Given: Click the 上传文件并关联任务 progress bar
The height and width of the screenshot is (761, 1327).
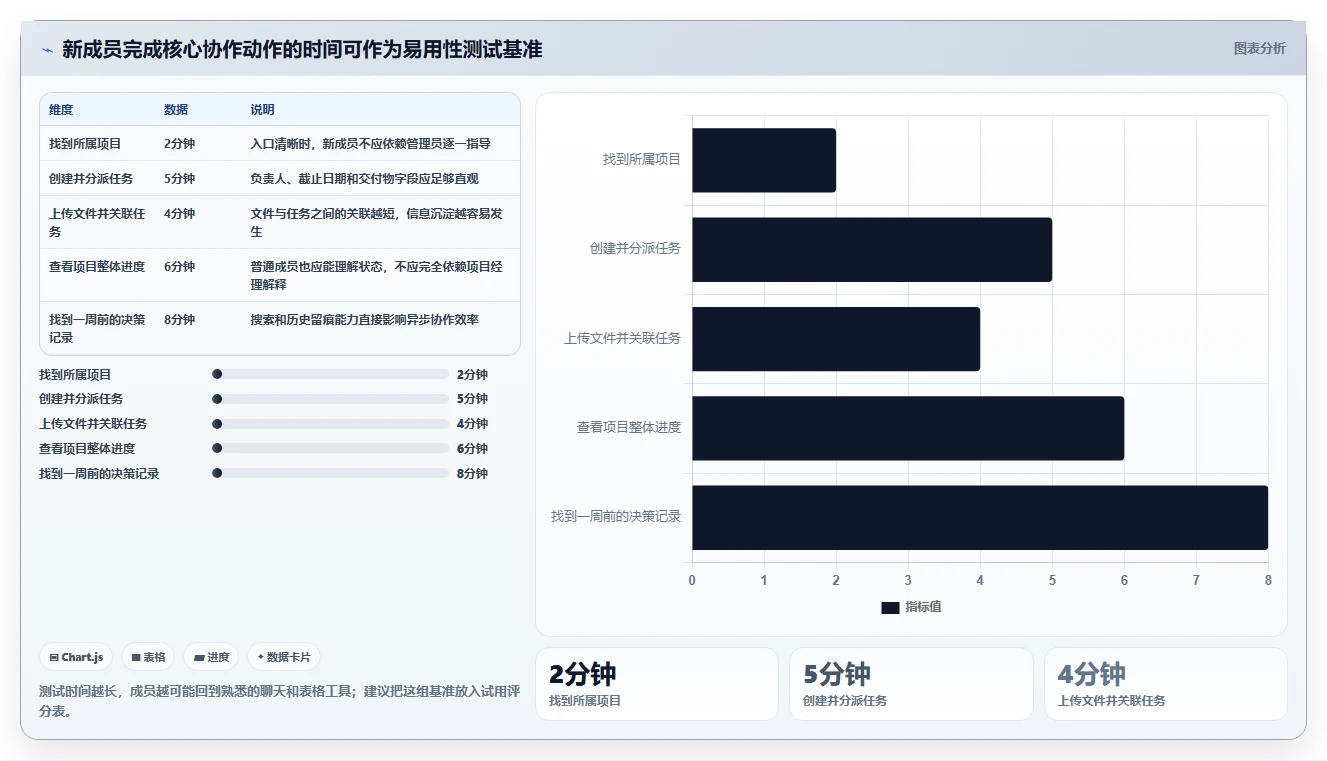Looking at the screenshot, I should (330, 424).
